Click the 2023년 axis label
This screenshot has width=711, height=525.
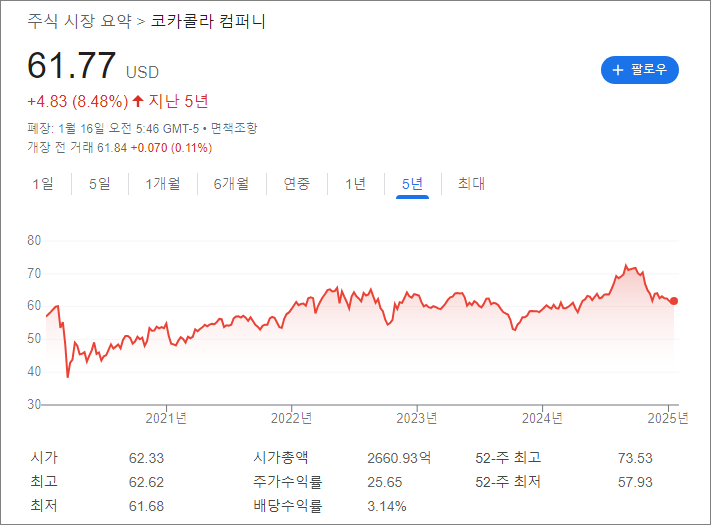pos(417,418)
